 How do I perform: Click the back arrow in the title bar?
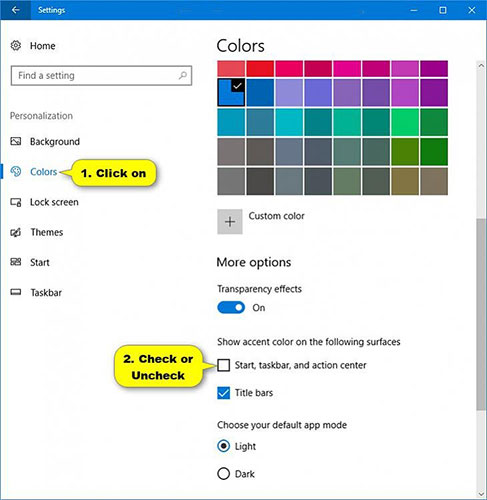coord(15,10)
